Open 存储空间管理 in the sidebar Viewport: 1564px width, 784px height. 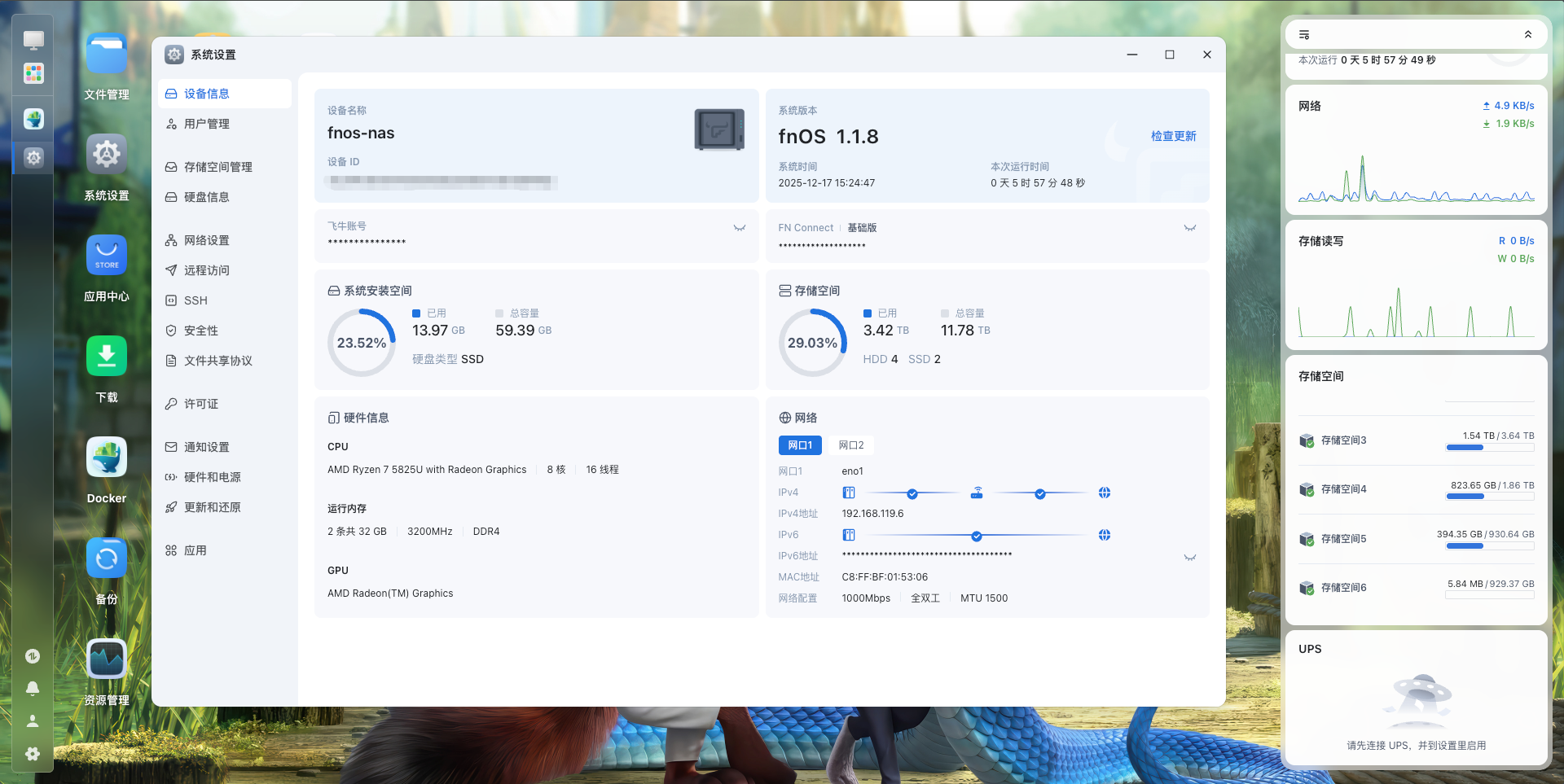pyautogui.click(x=217, y=167)
